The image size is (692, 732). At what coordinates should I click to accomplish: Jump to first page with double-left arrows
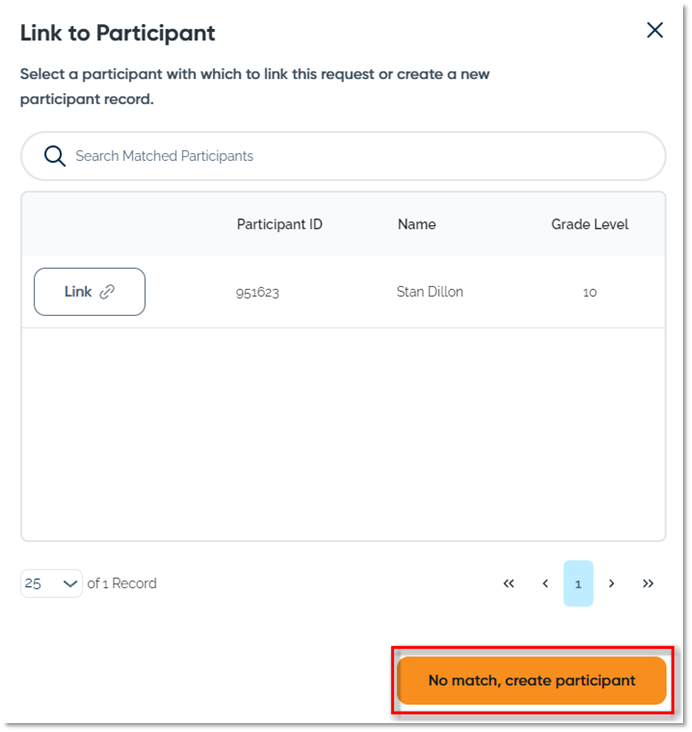[x=508, y=584]
